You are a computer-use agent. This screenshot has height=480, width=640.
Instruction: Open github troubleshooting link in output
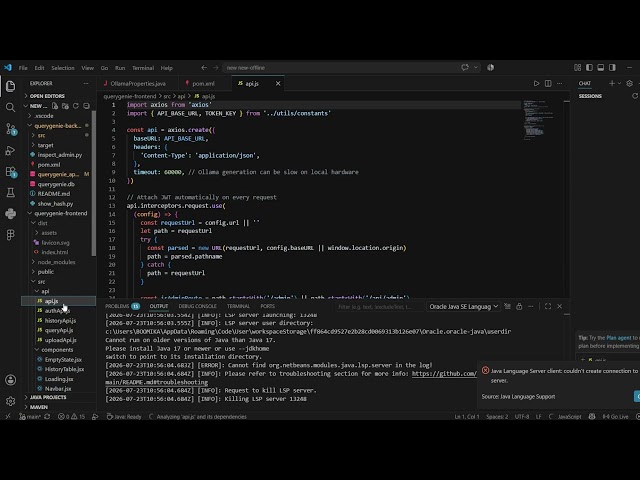point(444,373)
